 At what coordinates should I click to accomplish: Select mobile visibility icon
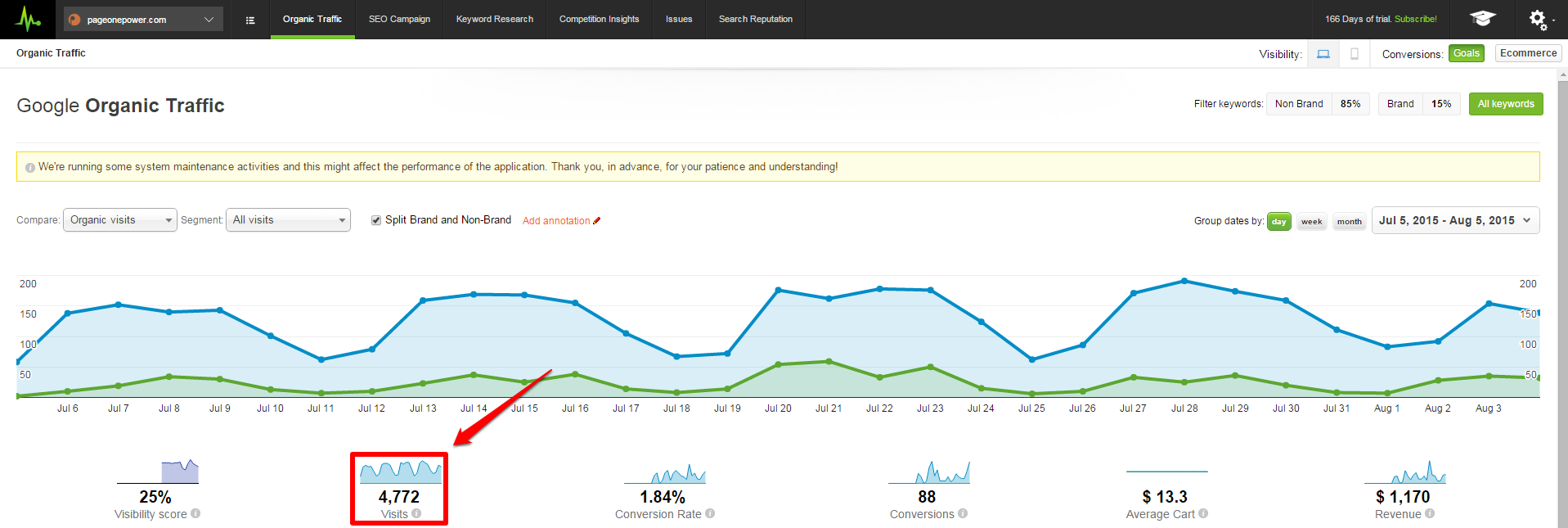point(1355,54)
